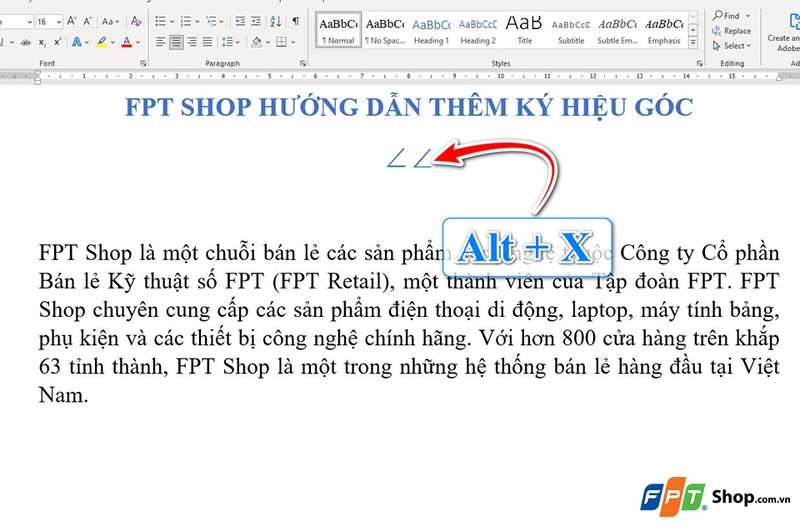Shrink the font size with Shrink Font icon

click(x=88, y=21)
